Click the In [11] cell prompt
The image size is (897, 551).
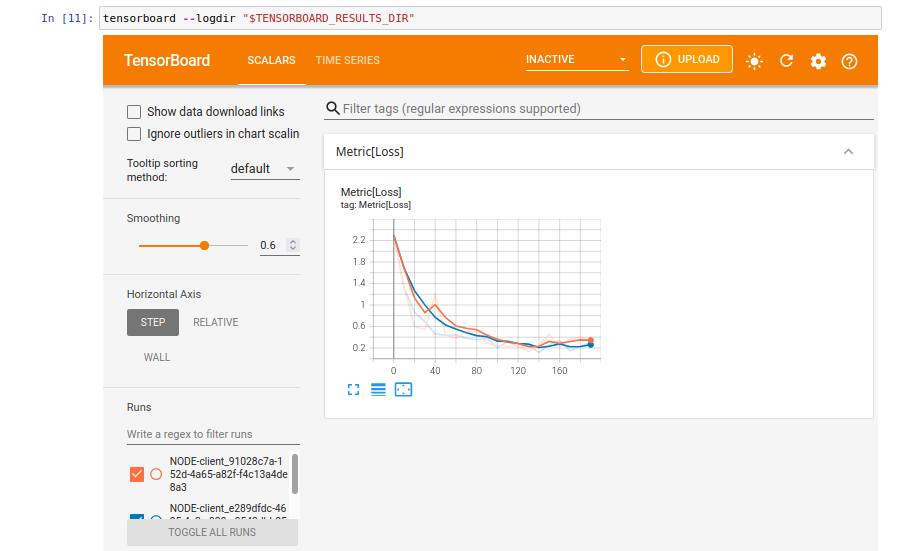click(67, 18)
